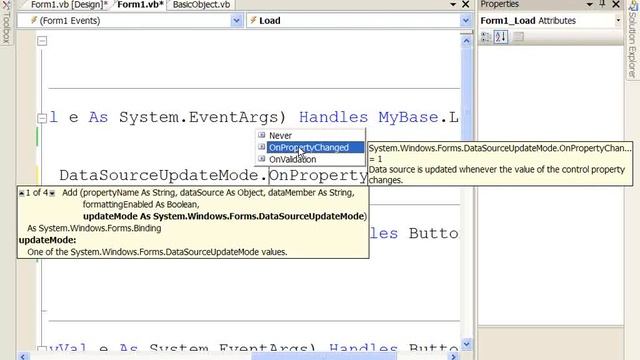This screenshot has width=640, height=360.
Task: Open the Property Pages icon
Action: pyautogui.click(x=518, y=37)
